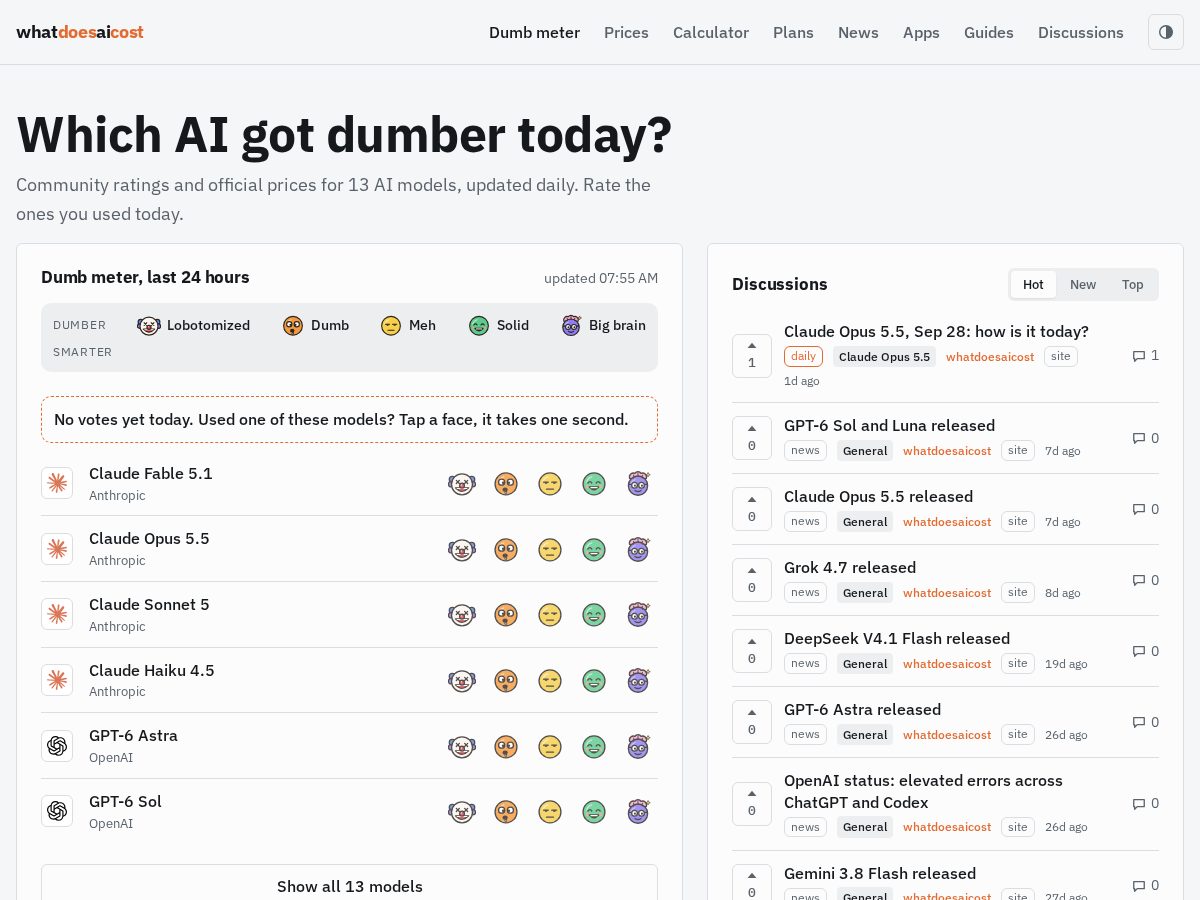The width and height of the screenshot is (1200, 900).
Task: Open the Dumb meter nav item
Action: tap(534, 32)
